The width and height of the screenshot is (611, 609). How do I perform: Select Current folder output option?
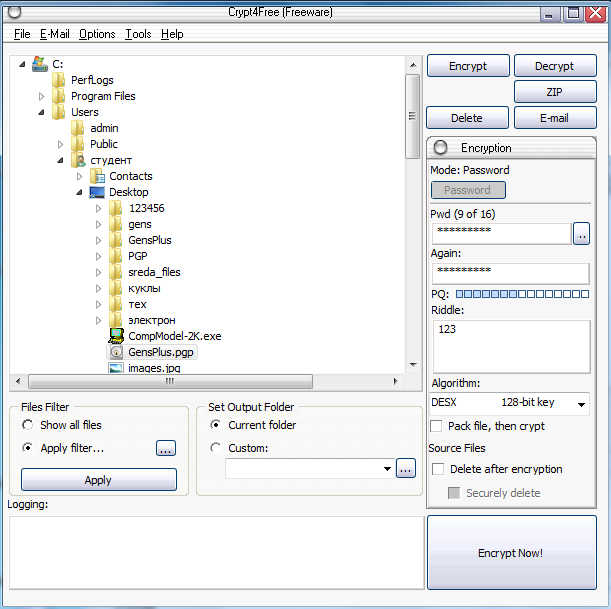(x=215, y=425)
